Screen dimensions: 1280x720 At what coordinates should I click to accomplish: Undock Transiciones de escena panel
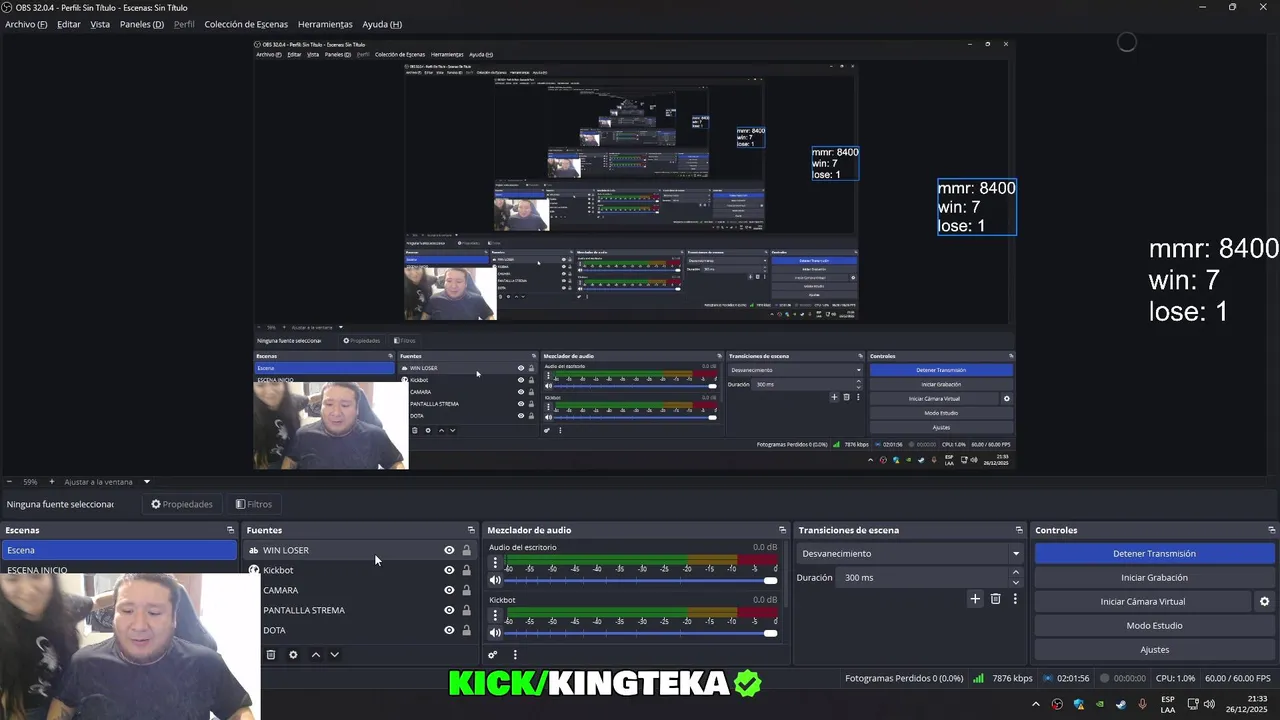tap(1019, 530)
